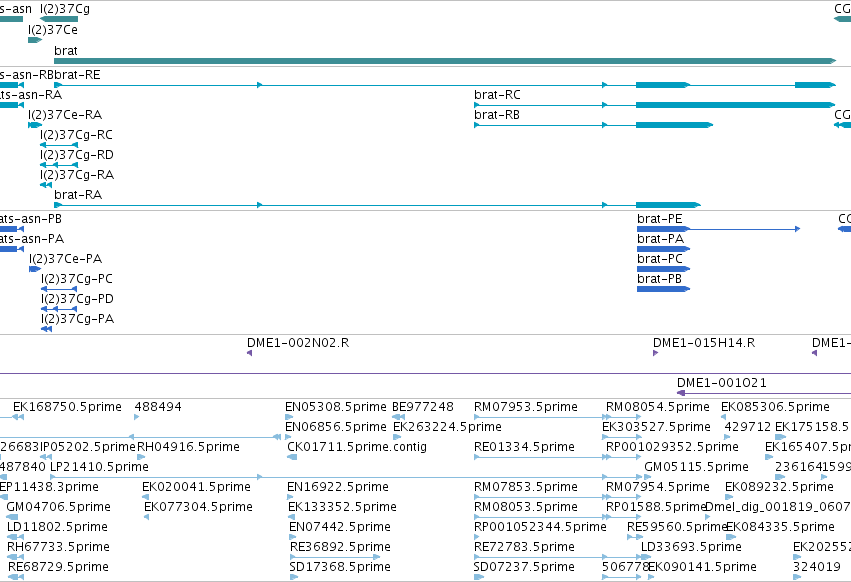Select EST EK085306.5prime
The width and height of the screenshot is (851, 582).
coord(775,407)
